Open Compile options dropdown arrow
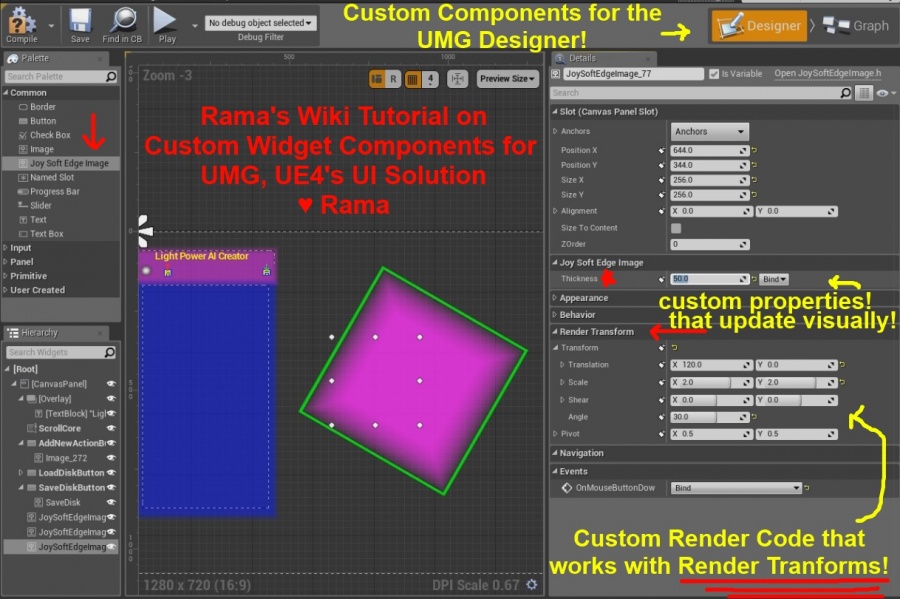Viewport: 900px width, 599px height. [51, 26]
